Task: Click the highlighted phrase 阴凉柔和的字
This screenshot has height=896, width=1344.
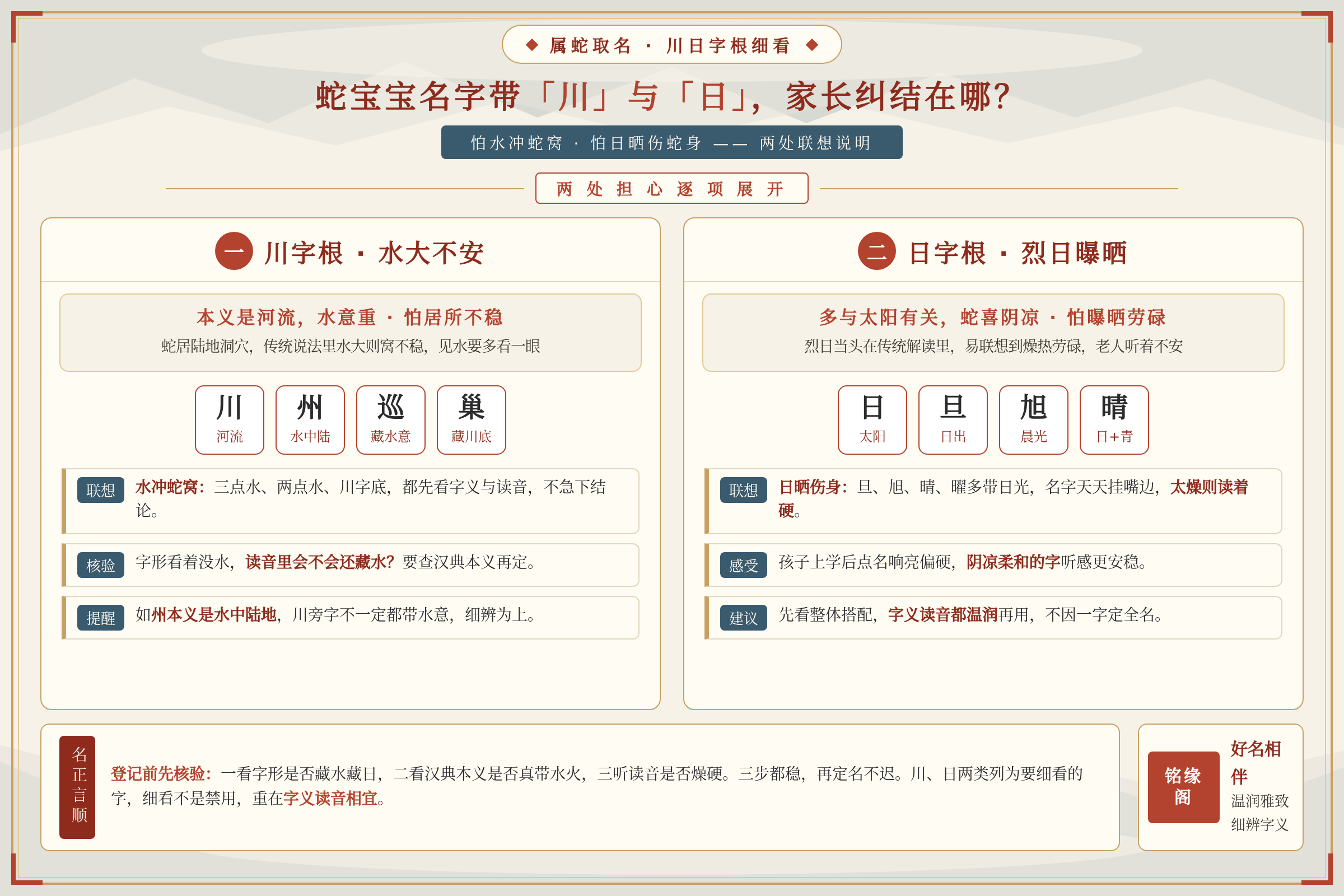Action: [x=1013, y=562]
